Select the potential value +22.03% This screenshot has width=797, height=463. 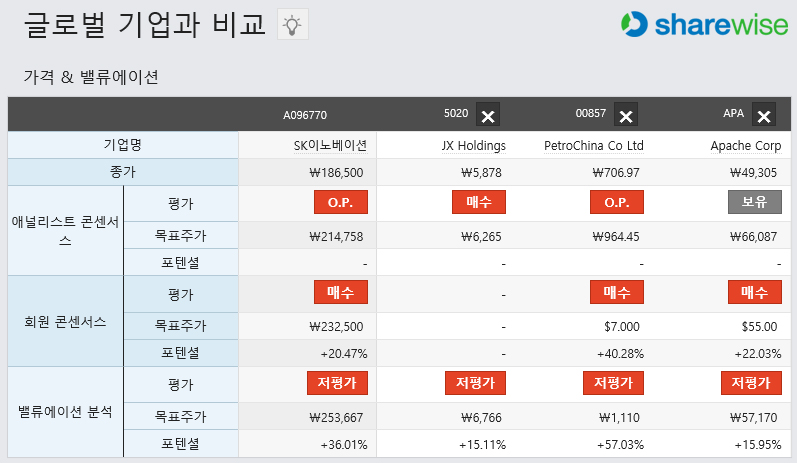pos(758,354)
